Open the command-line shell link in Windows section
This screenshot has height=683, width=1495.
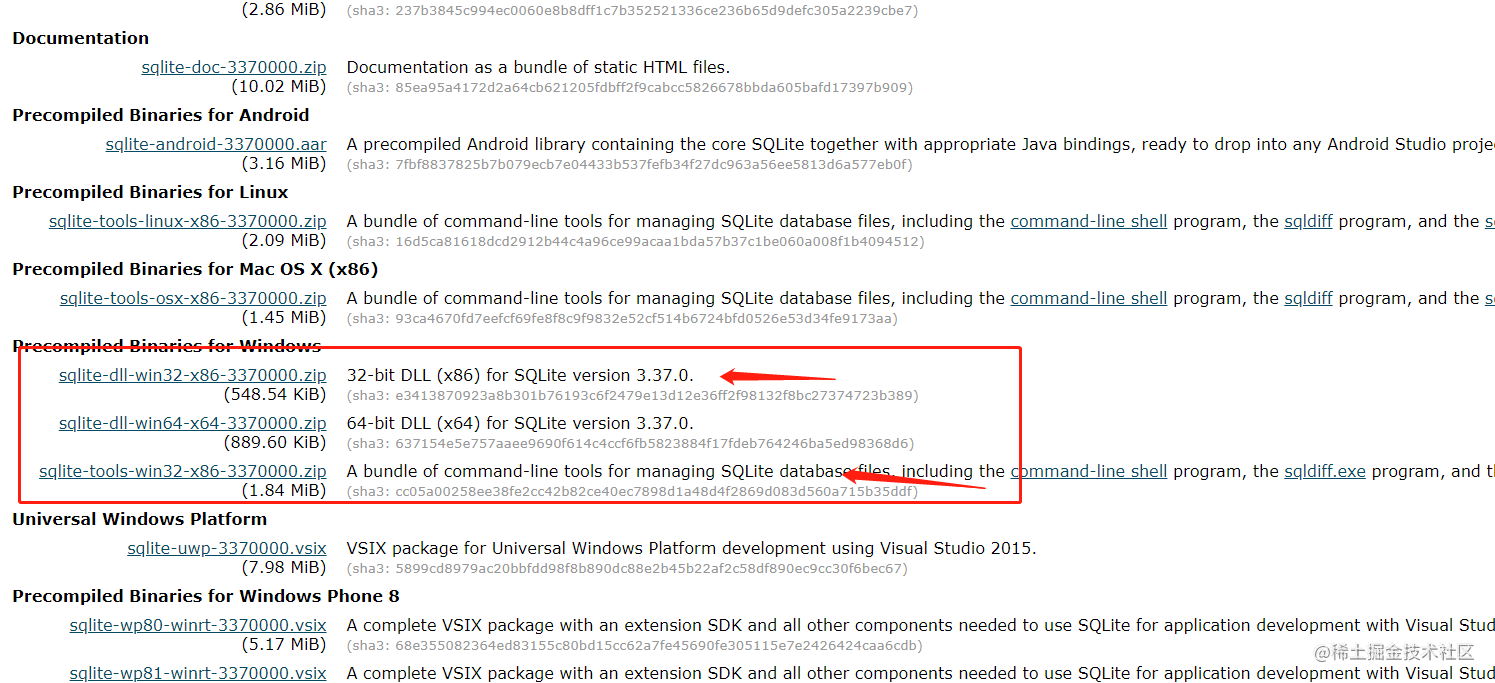(x=1089, y=471)
